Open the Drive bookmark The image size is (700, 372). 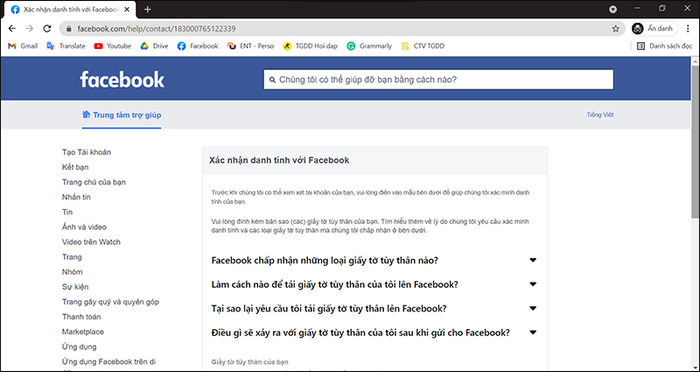tap(154, 46)
